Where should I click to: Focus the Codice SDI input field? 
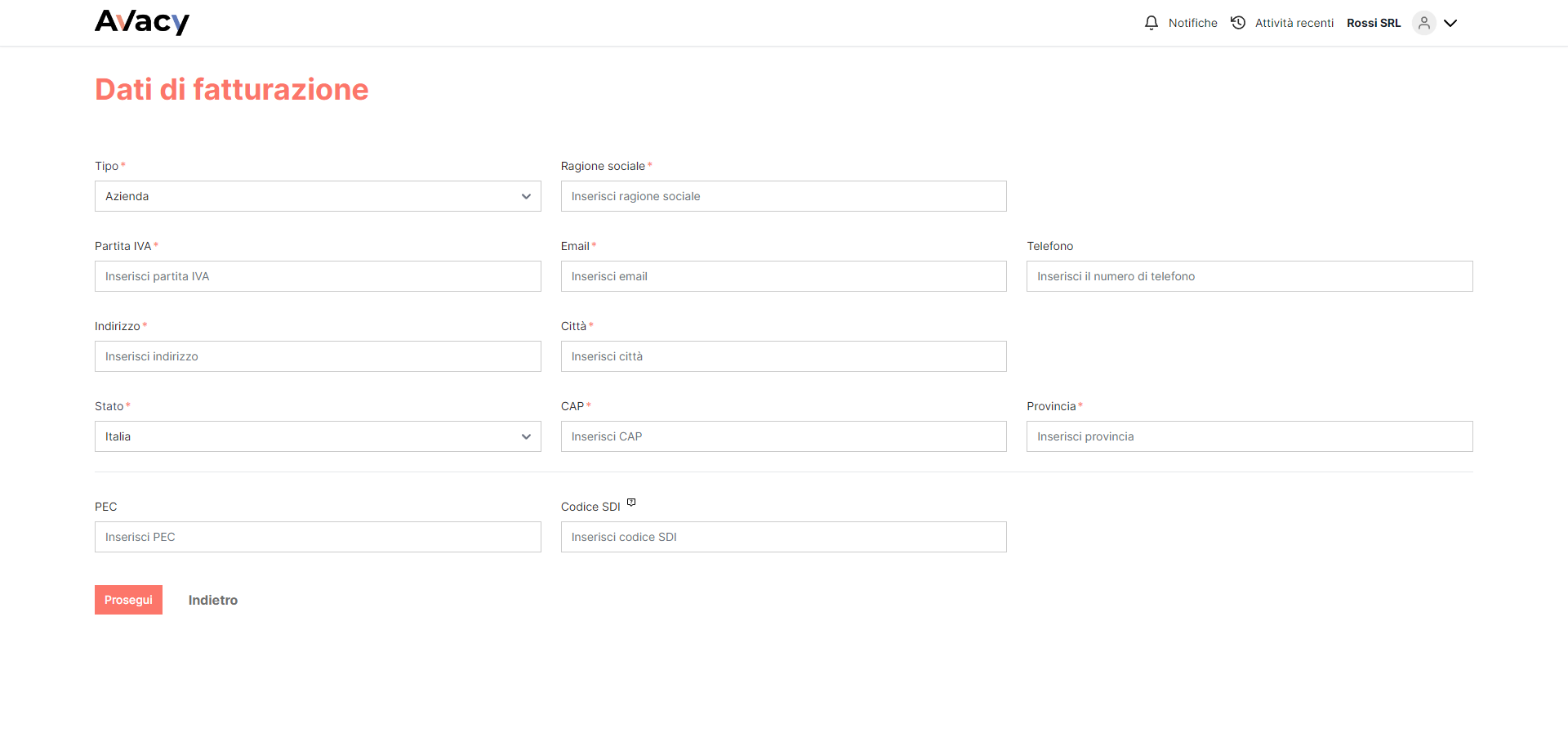[784, 537]
